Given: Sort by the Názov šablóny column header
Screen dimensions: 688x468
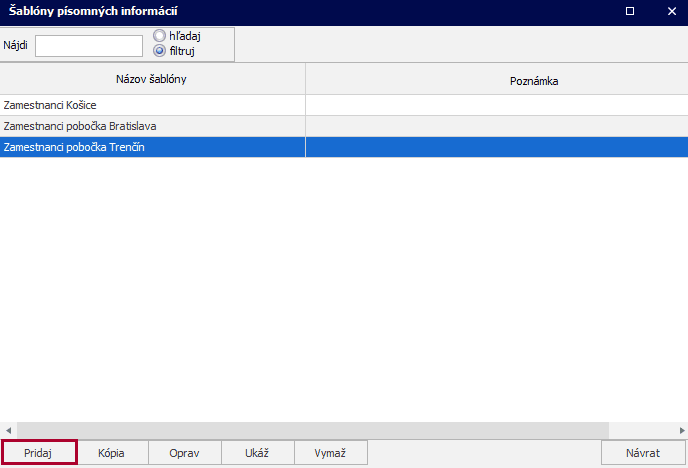Looking at the screenshot, I should click(152, 79).
